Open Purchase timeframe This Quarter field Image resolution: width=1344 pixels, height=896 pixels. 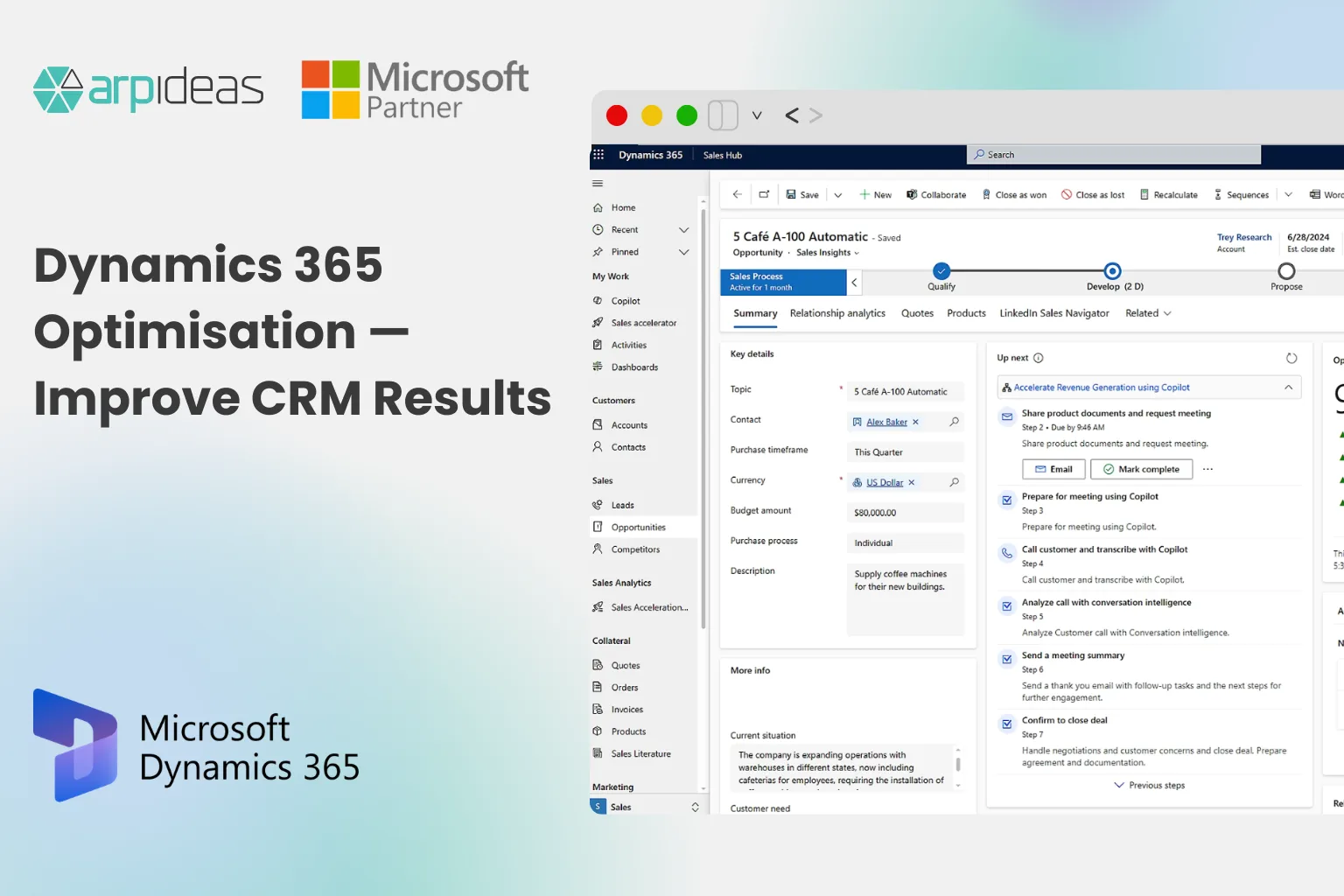click(906, 452)
